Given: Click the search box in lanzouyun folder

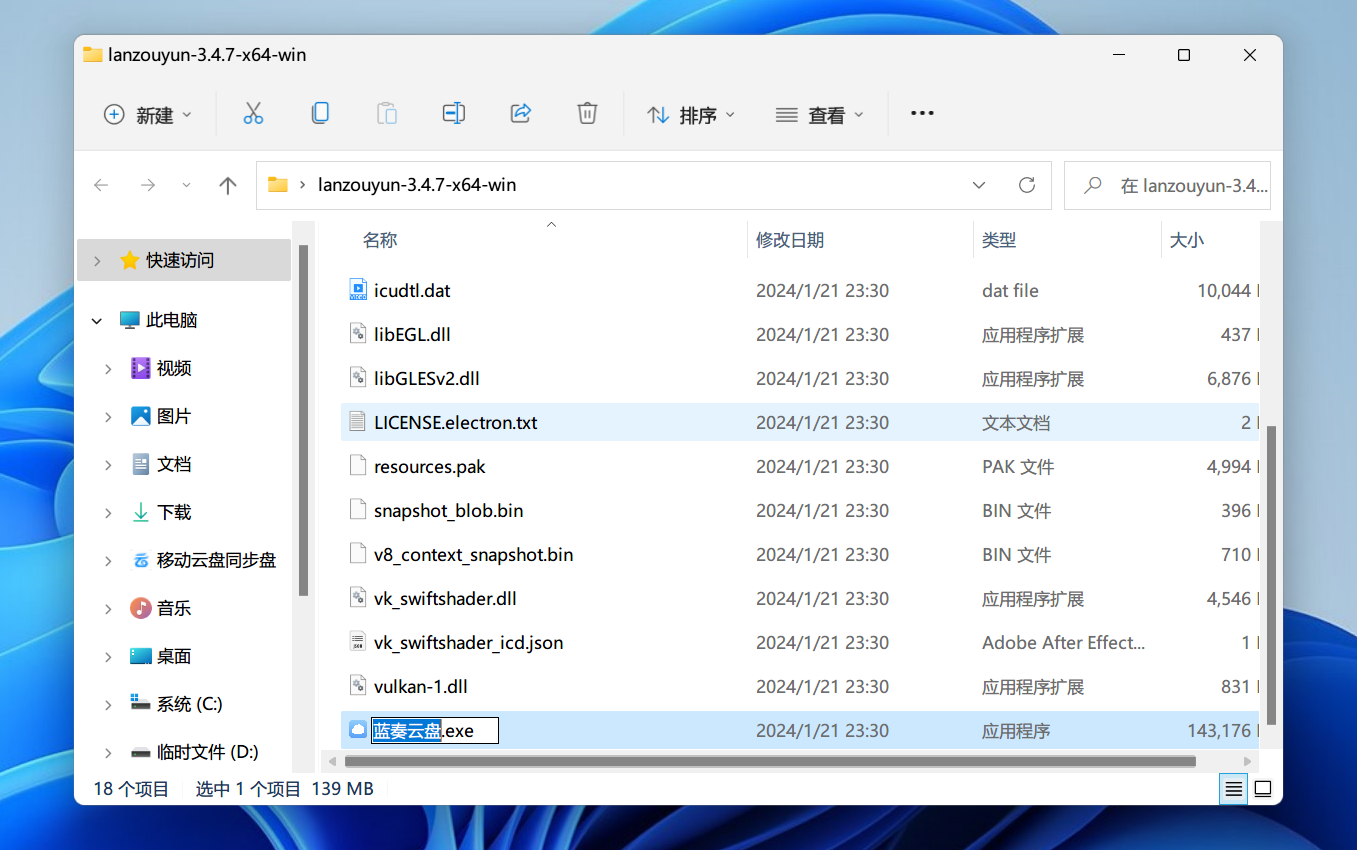Looking at the screenshot, I should (x=1167, y=185).
